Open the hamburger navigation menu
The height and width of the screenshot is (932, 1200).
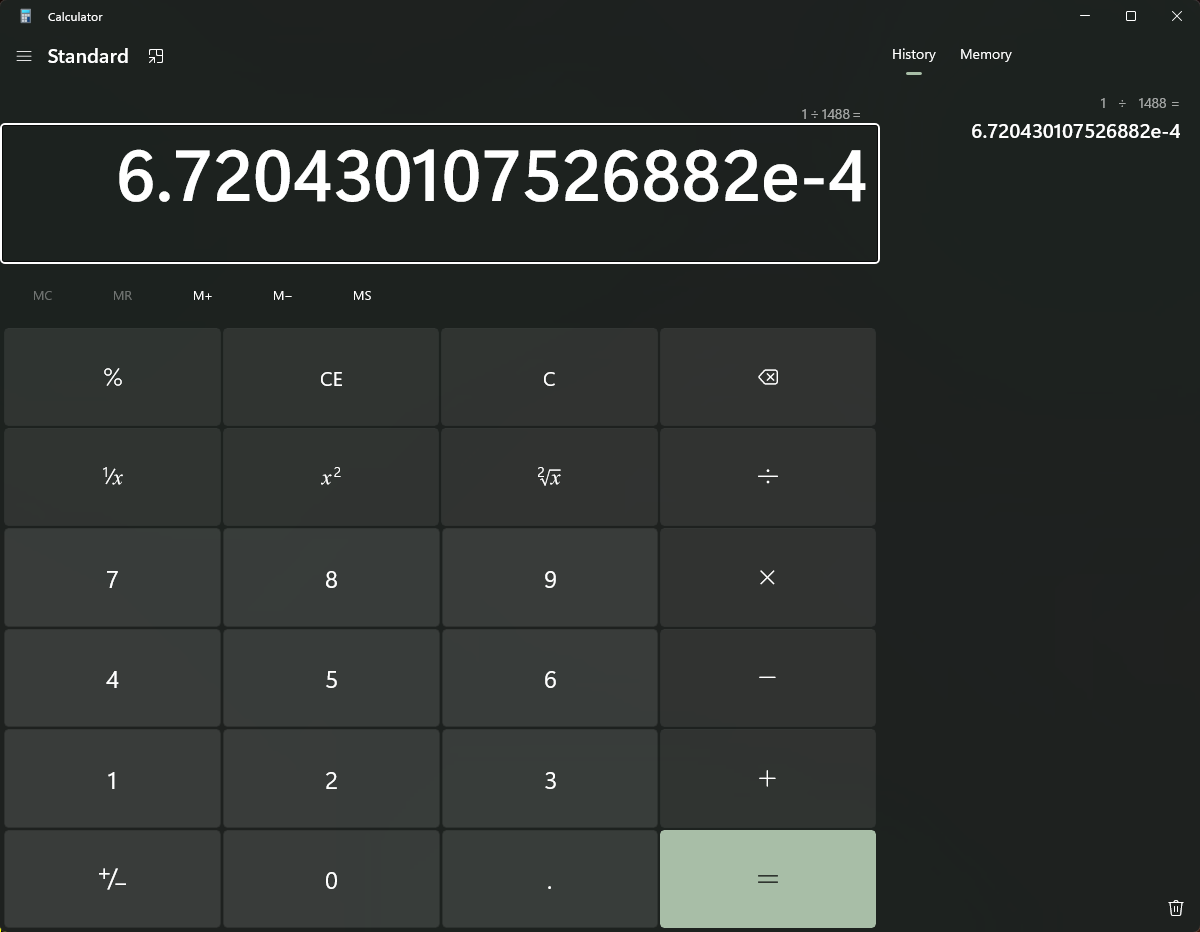[x=24, y=56]
